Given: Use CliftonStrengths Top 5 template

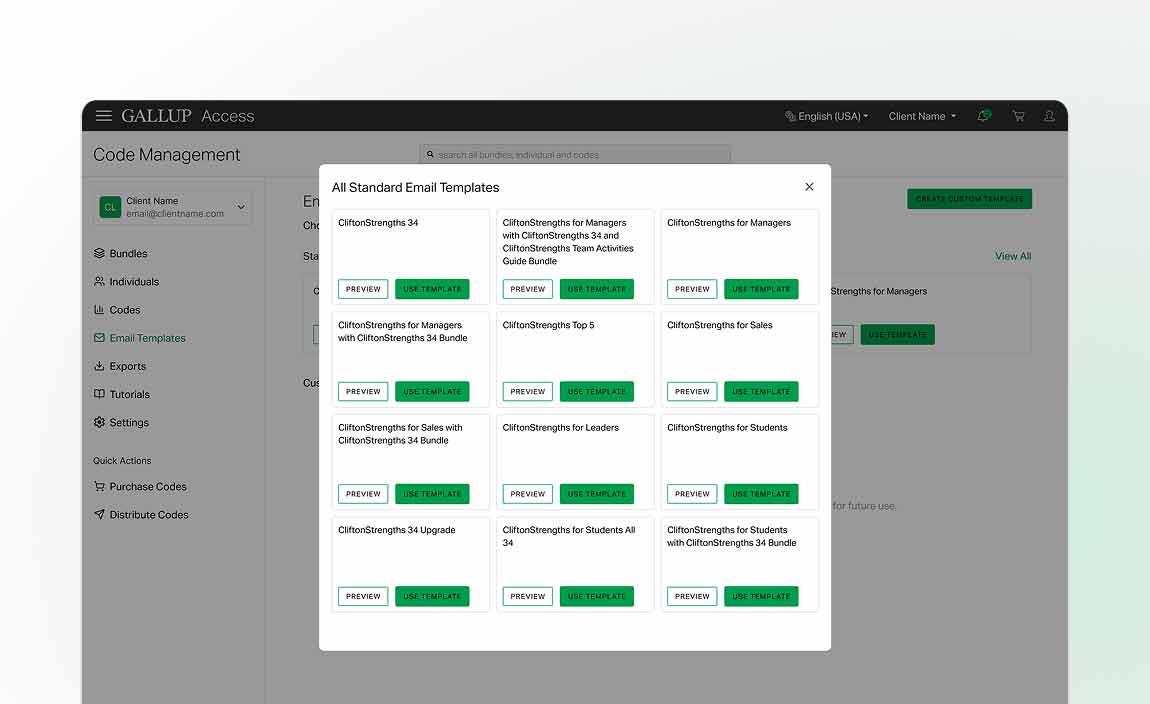Looking at the screenshot, I should [596, 392].
